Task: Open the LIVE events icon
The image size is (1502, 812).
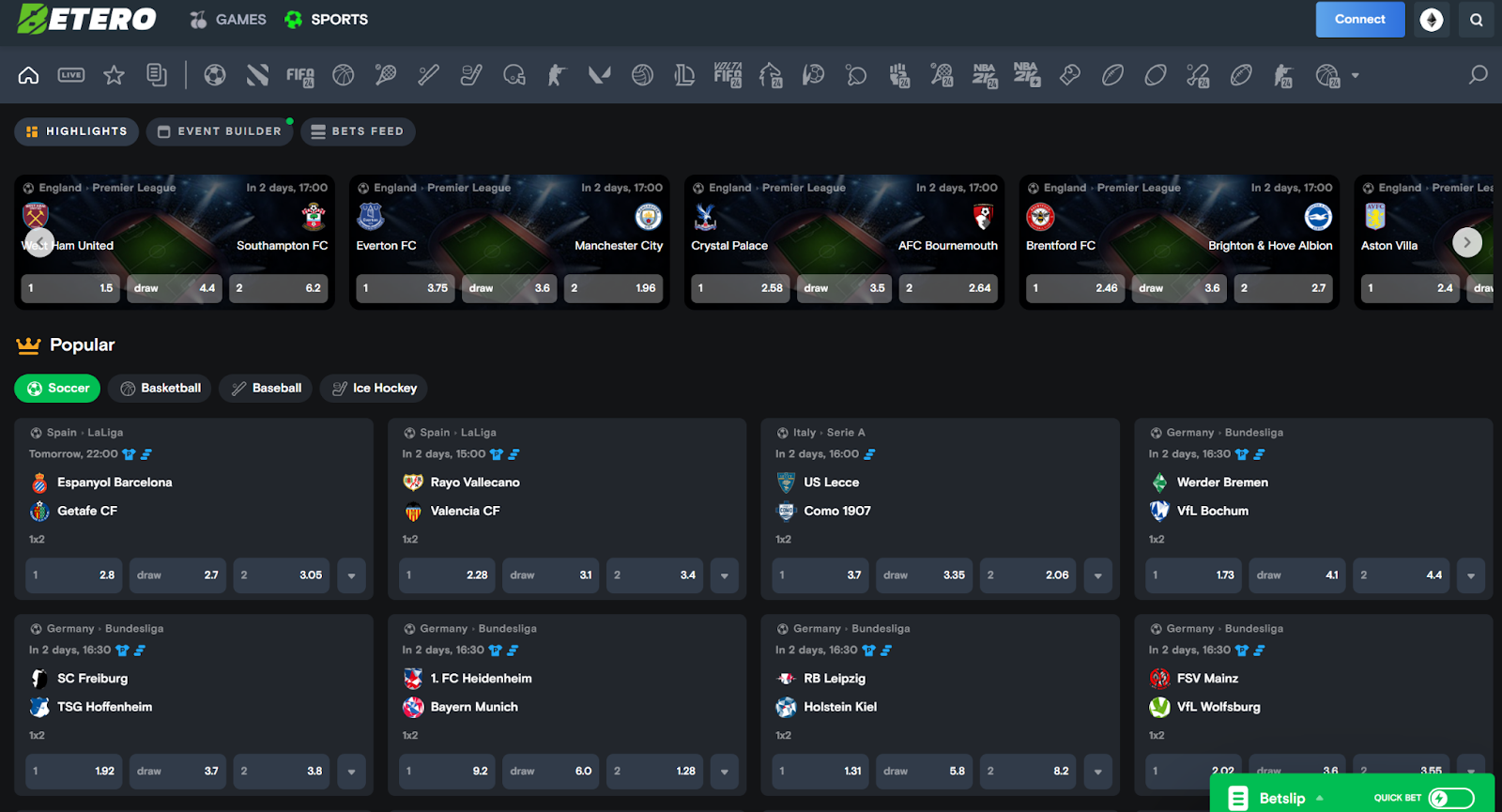Action: (x=71, y=75)
